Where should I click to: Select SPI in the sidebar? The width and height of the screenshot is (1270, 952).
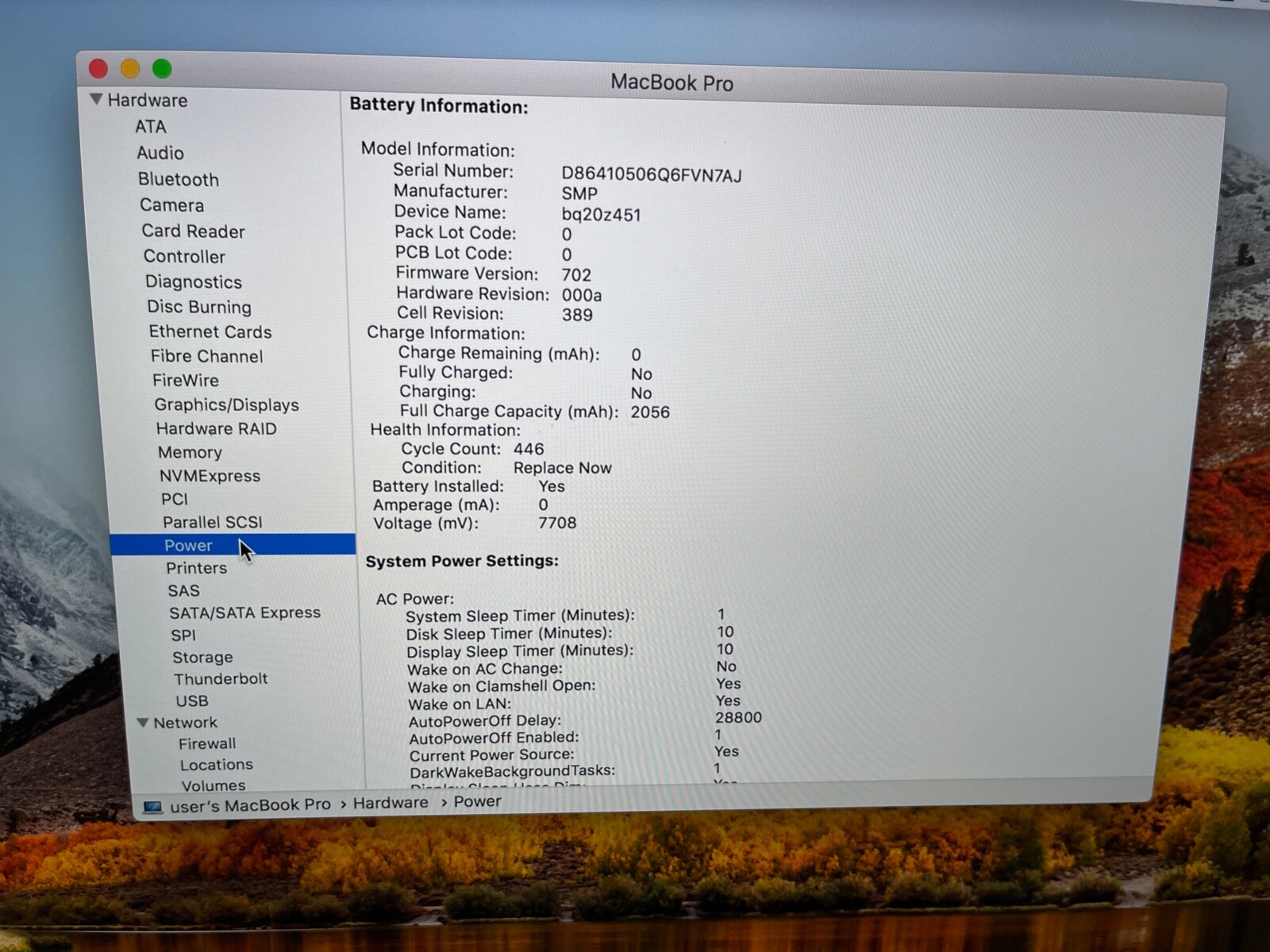pyautogui.click(x=183, y=635)
